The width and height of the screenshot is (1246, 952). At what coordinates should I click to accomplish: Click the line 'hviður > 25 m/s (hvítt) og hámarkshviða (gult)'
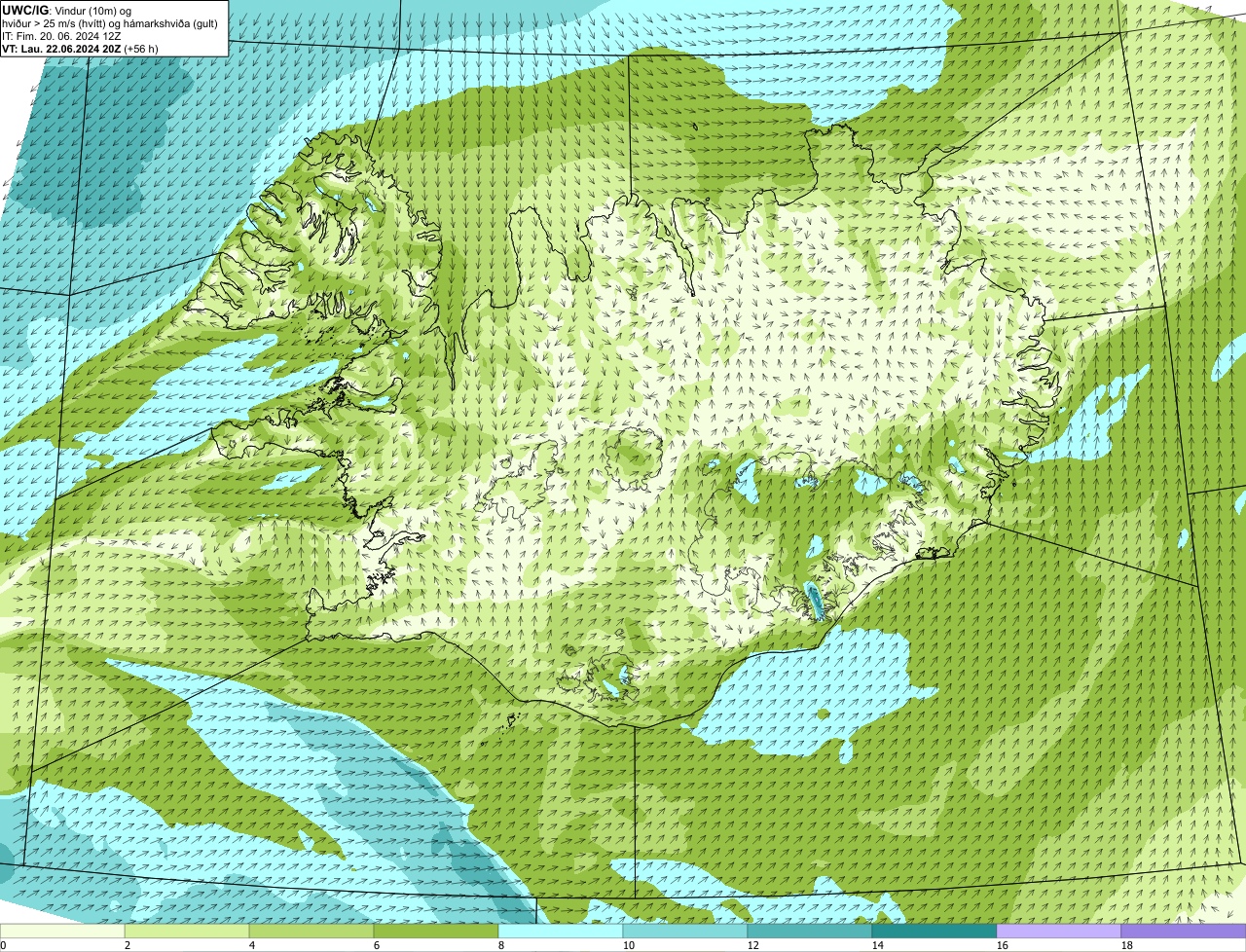click(x=110, y=23)
